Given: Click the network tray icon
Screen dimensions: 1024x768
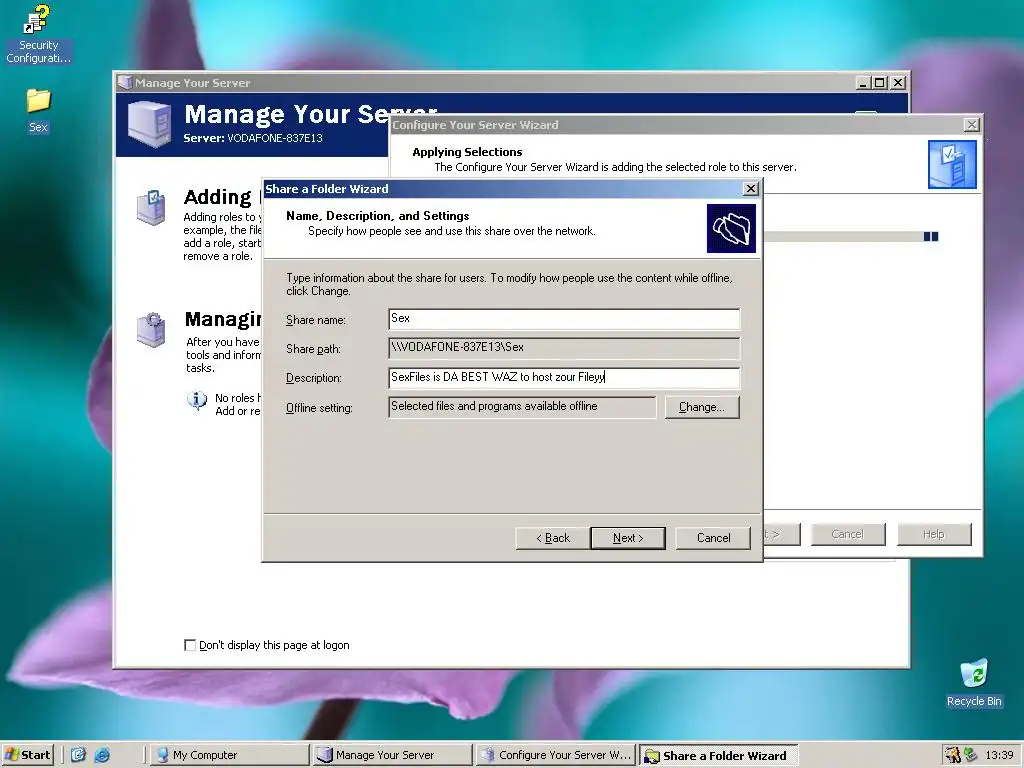Looking at the screenshot, I should coord(970,755).
